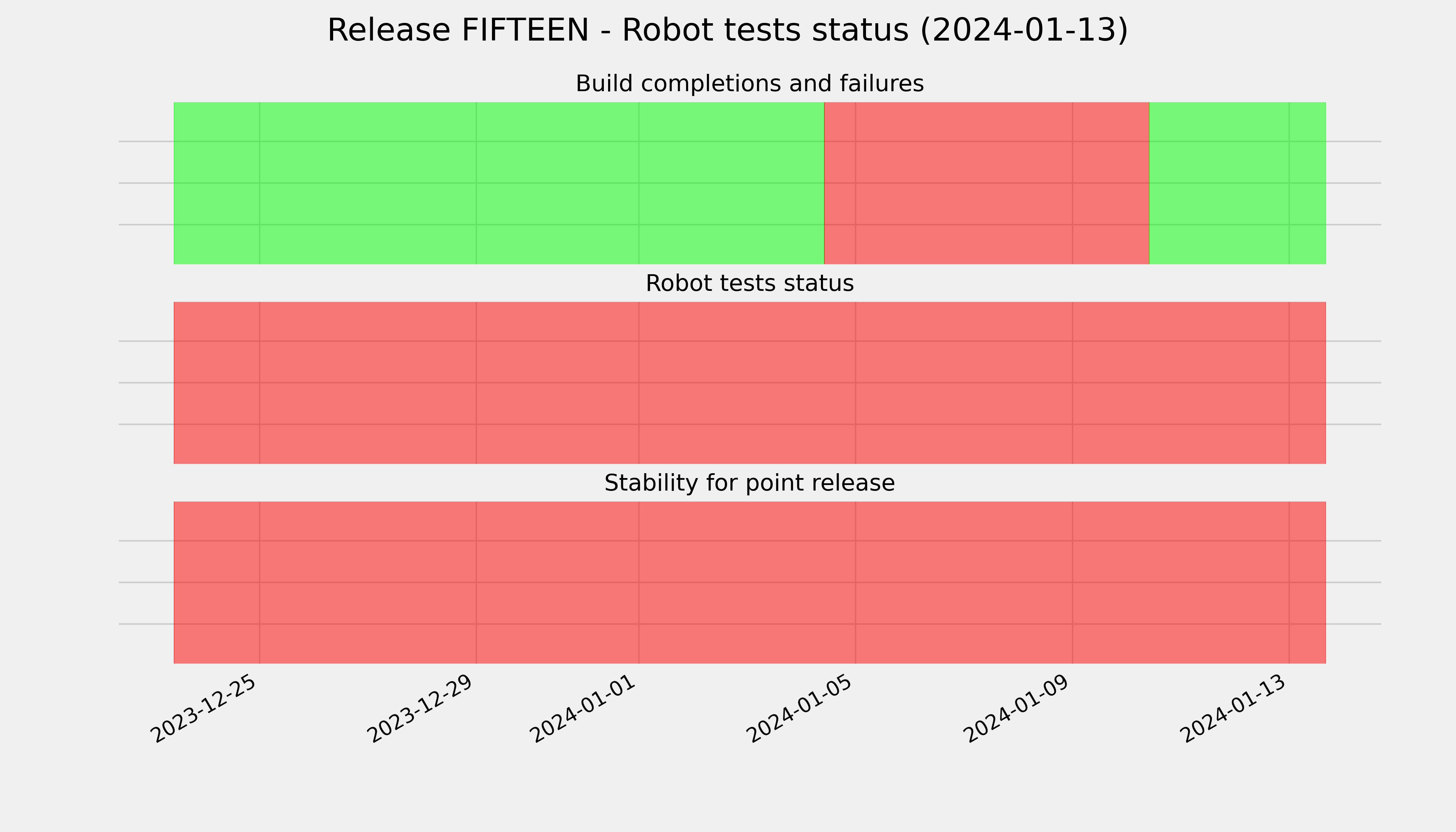Click the 2023-12-25 x-axis date label
This screenshot has height=832, width=1456.
(x=204, y=709)
